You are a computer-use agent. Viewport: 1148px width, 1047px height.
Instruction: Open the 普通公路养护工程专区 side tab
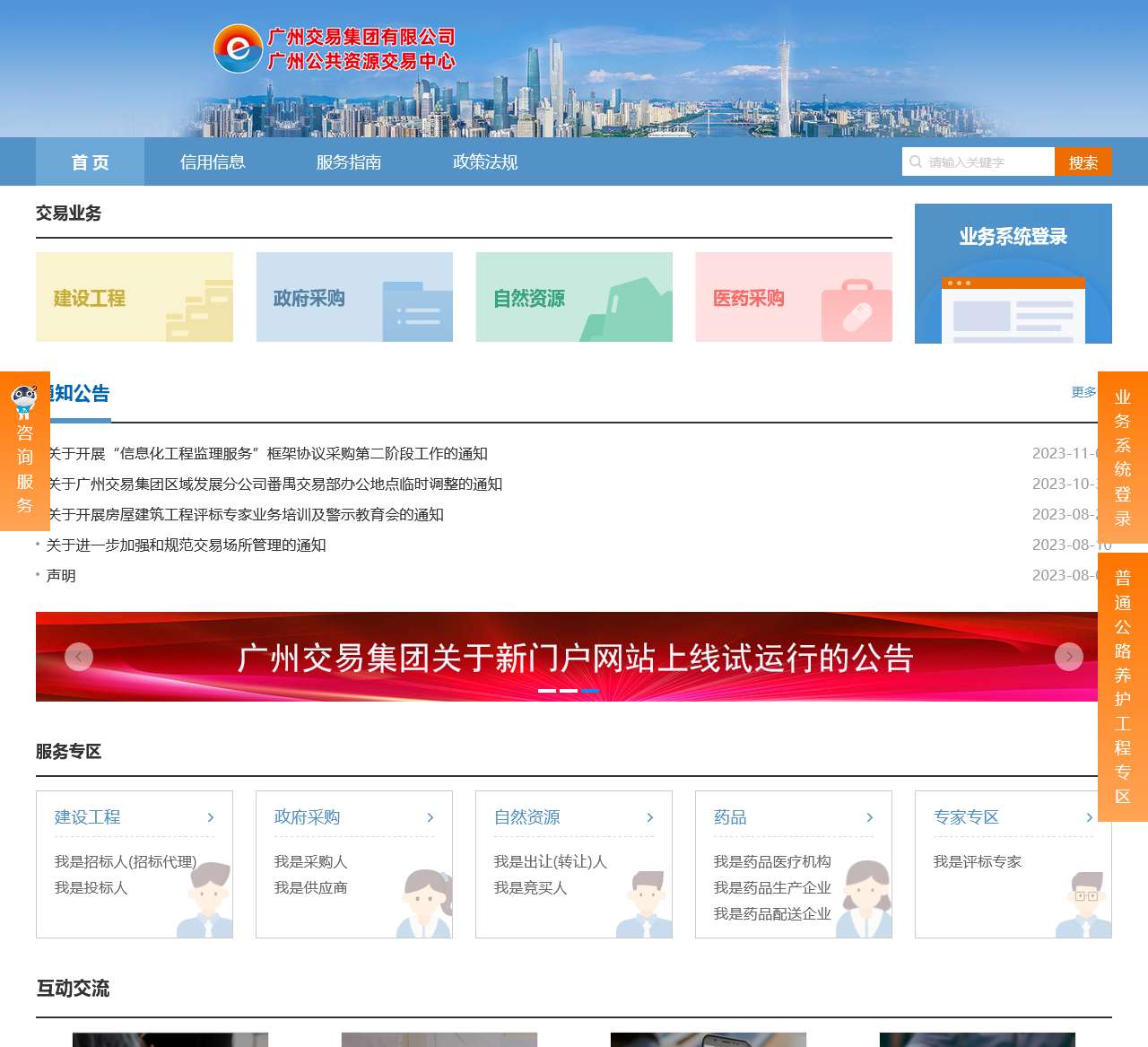(1123, 686)
